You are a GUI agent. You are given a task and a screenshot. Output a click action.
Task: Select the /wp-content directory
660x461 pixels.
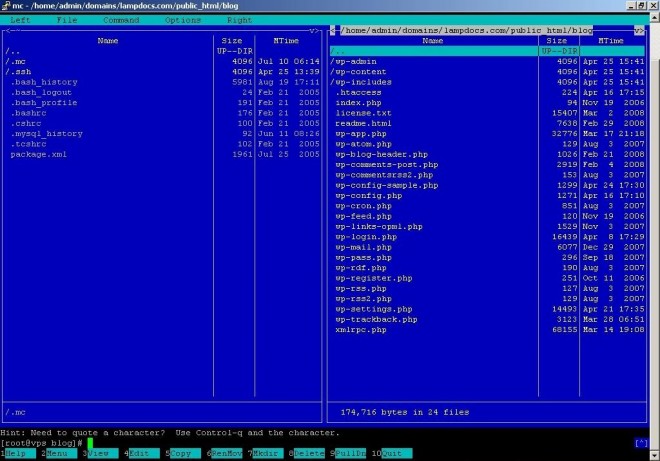pos(487,72)
